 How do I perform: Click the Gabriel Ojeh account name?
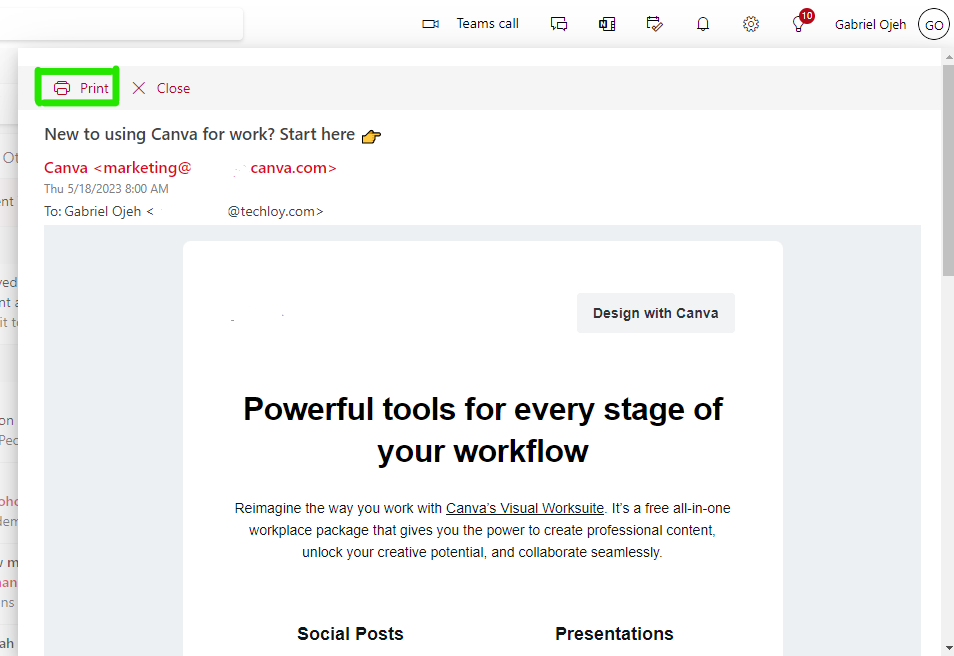870,24
